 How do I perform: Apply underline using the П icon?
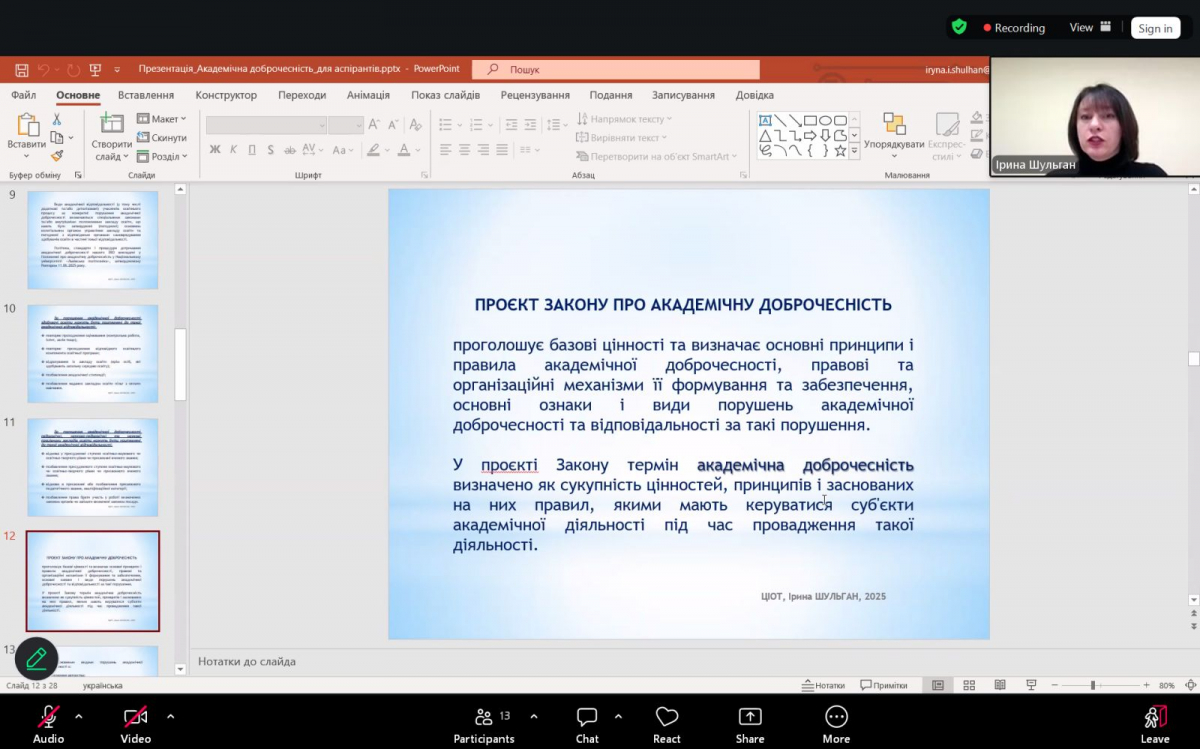click(x=251, y=149)
